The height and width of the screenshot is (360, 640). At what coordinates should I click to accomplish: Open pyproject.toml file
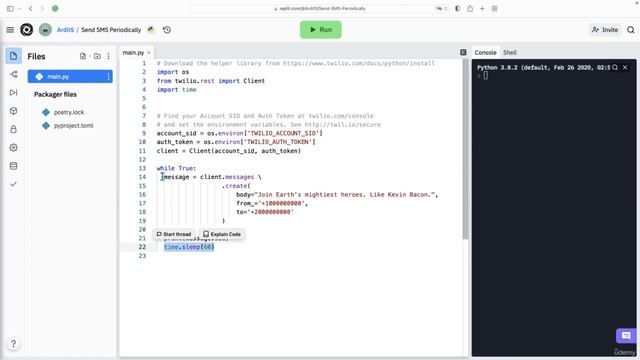pyautogui.click(x=73, y=126)
